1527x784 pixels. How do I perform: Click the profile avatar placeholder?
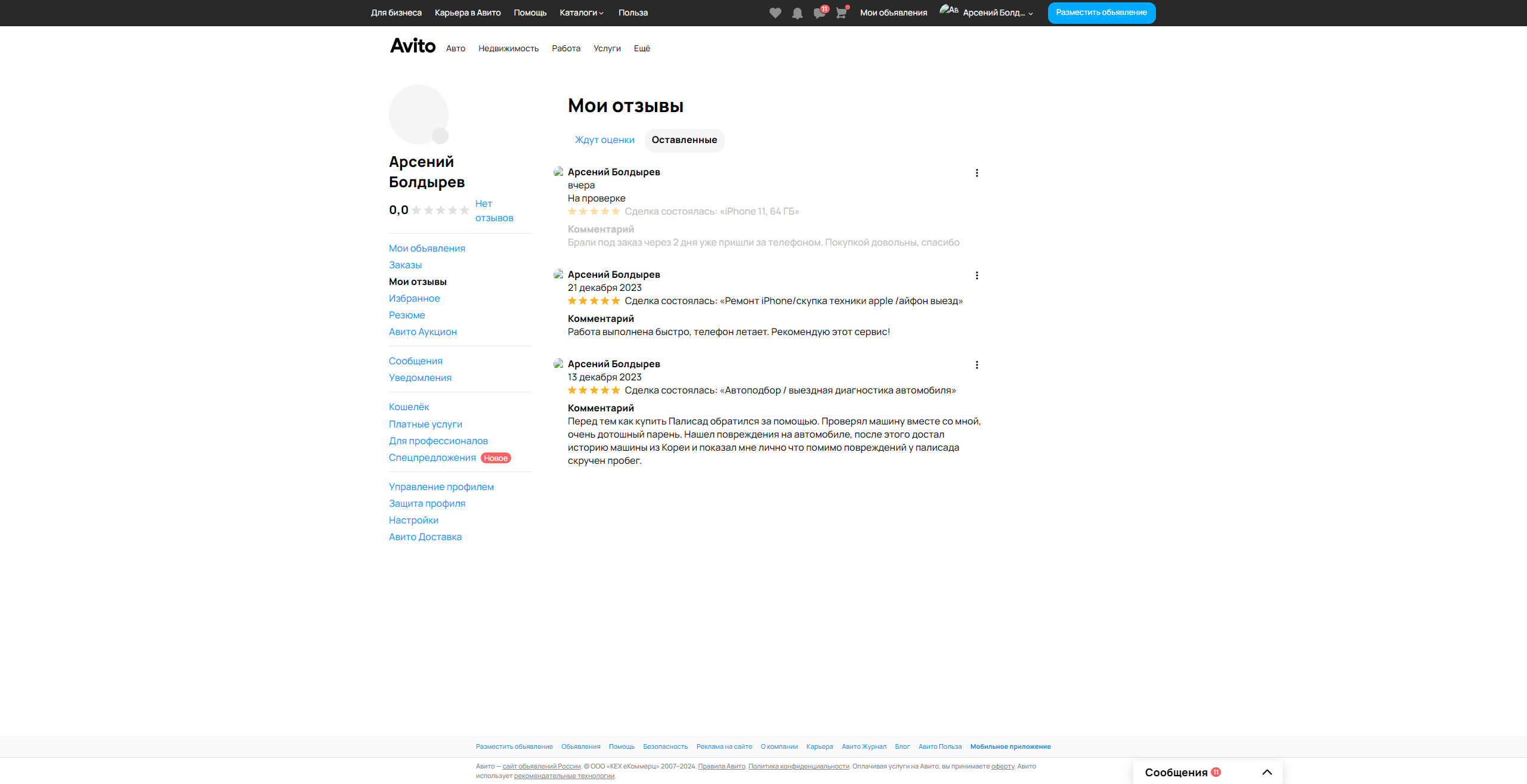click(x=418, y=114)
